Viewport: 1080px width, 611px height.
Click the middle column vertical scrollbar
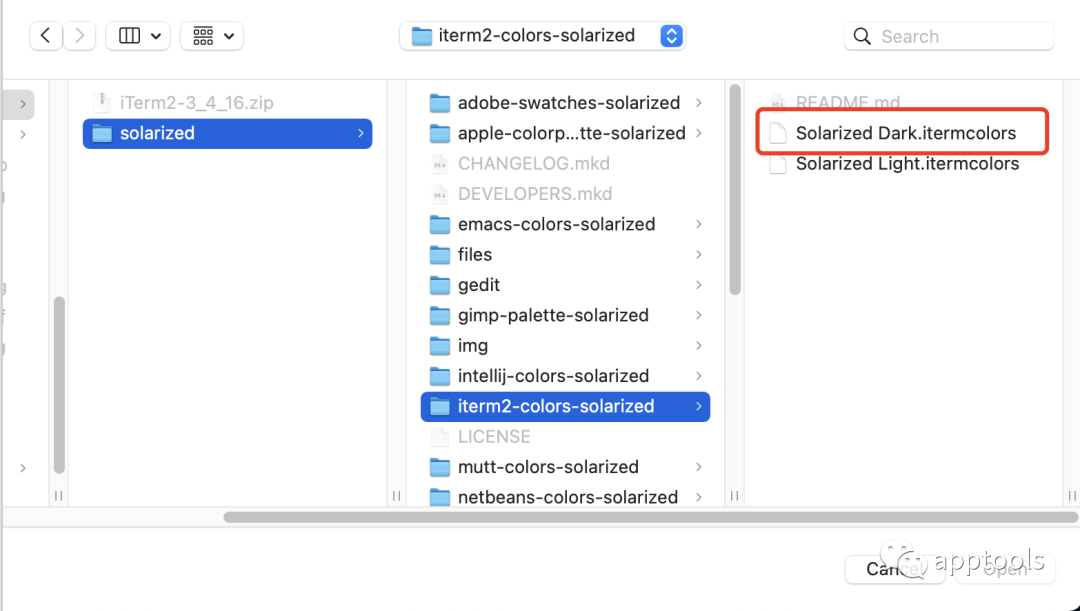point(735,190)
